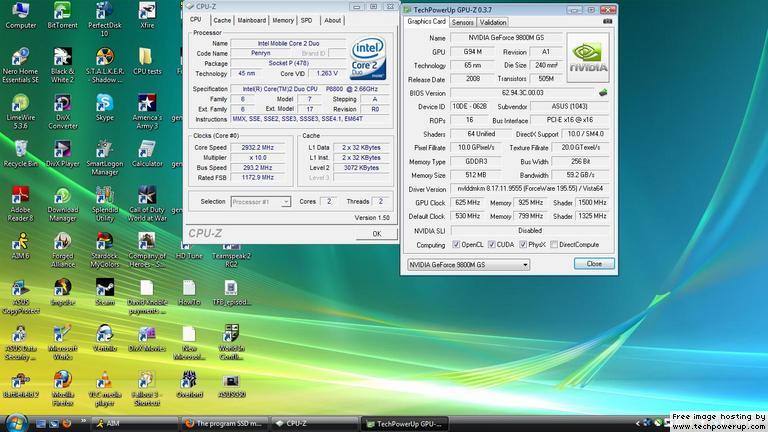Screen dimensions: 768x432
Task: Click the Close button in GPU-Z
Action: click(x=594, y=264)
